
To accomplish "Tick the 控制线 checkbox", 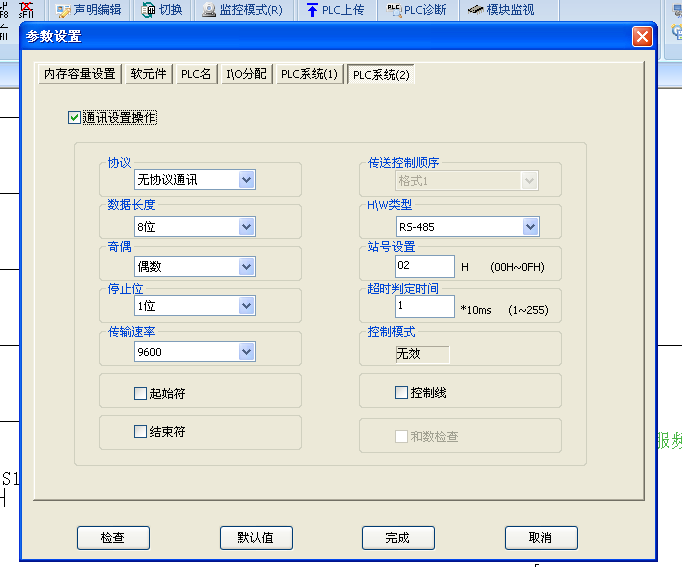I will 402,393.
